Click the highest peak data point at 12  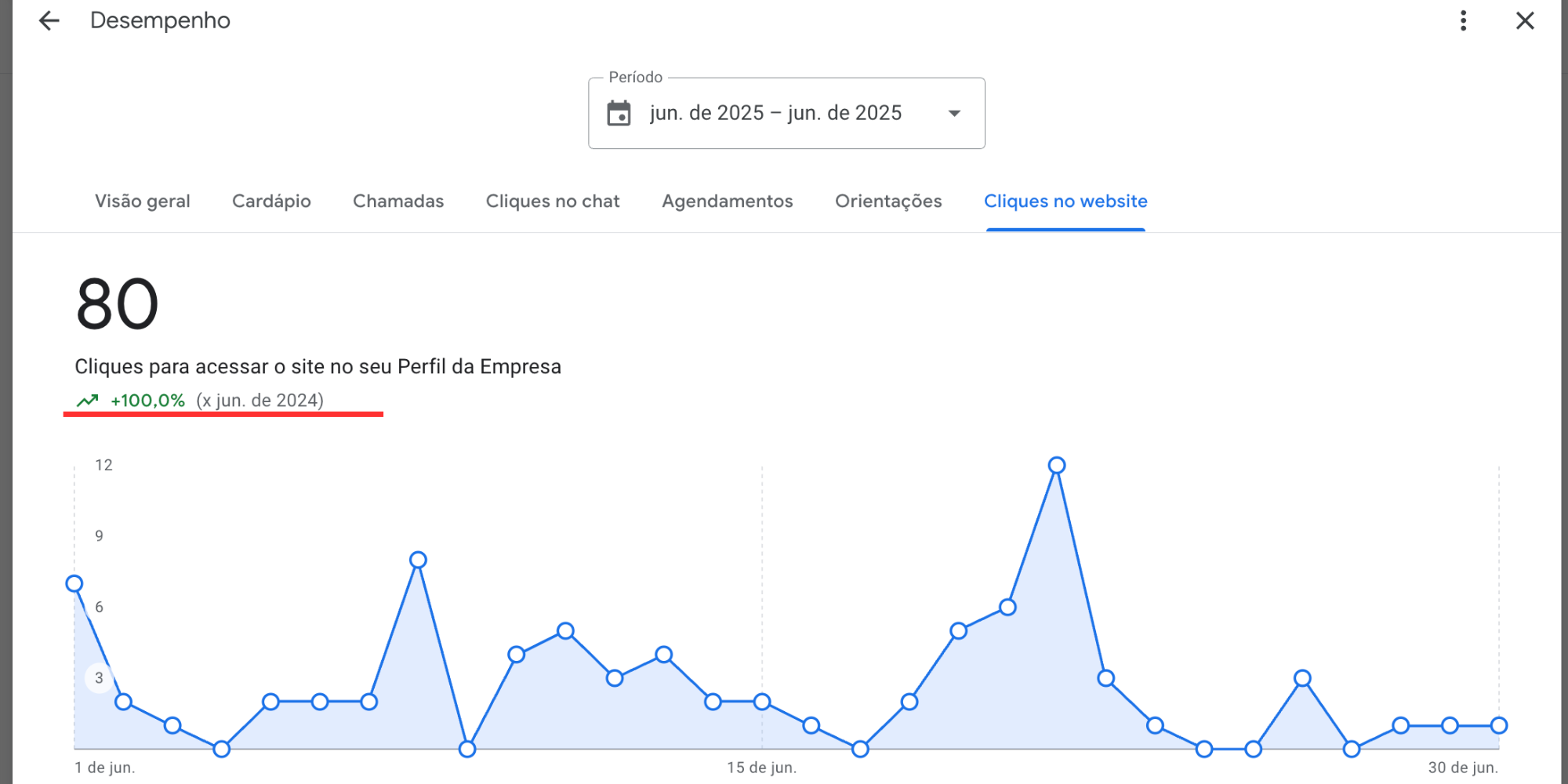pos(1057,466)
